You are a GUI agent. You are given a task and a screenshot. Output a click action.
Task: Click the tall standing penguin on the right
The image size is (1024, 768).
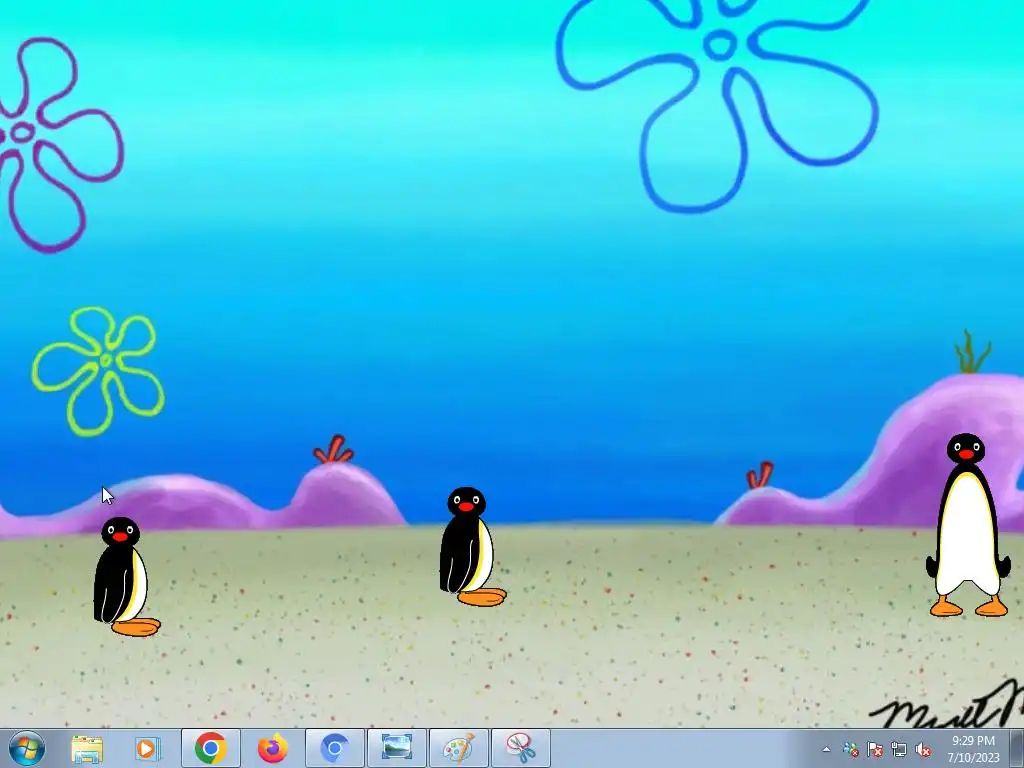point(968,525)
